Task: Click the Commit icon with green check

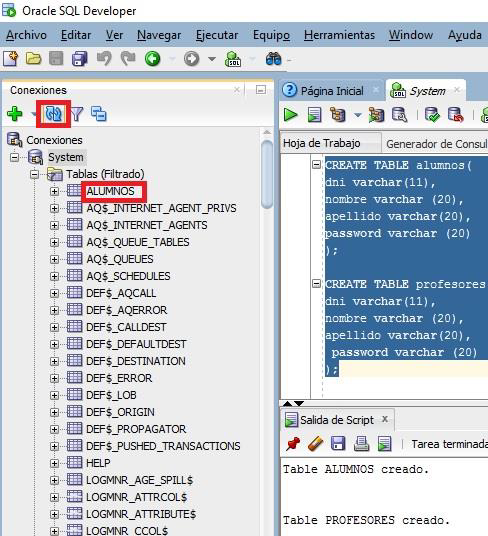Action: pos(432,115)
